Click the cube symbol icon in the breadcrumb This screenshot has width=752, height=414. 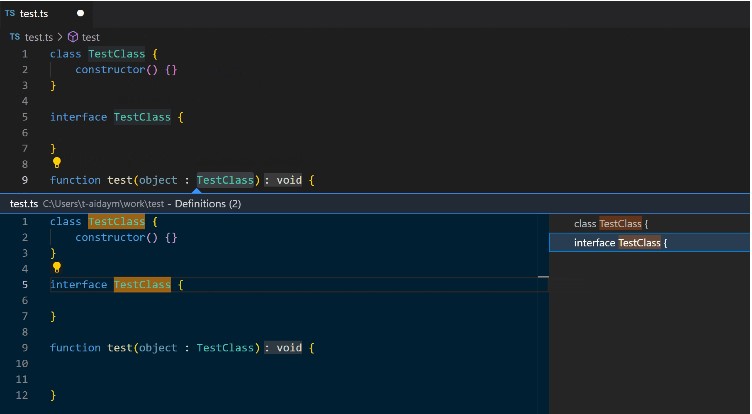73,37
